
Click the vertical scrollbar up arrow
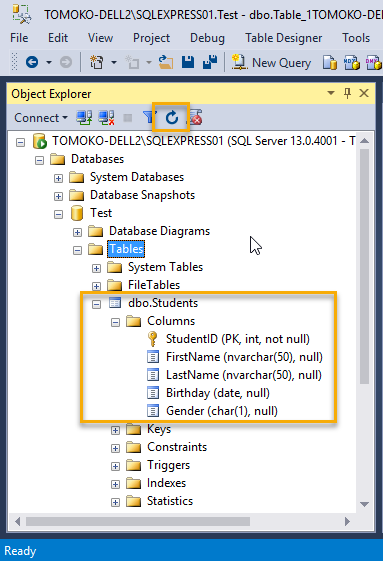pyautogui.click(x=364, y=141)
